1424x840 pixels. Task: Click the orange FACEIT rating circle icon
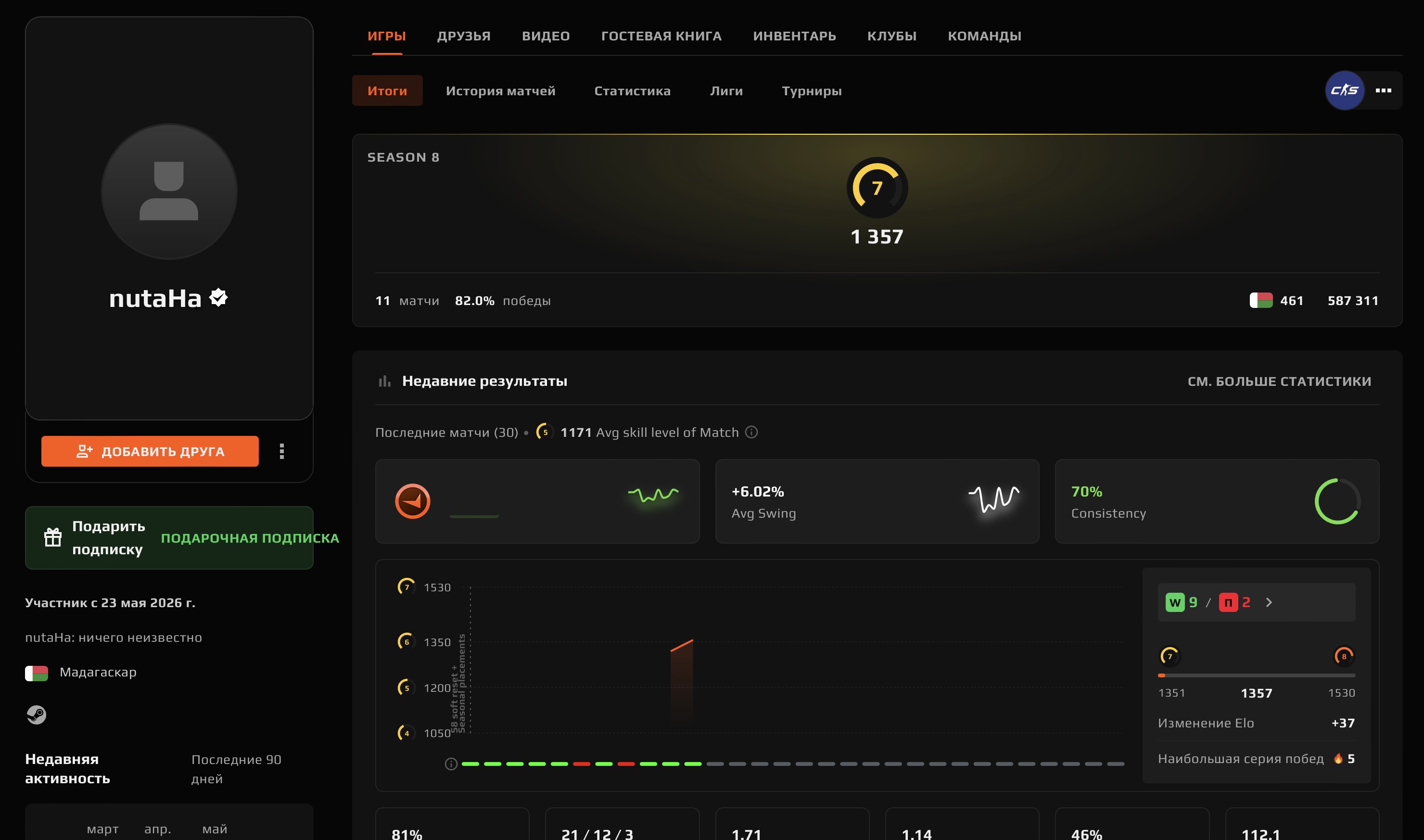[x=413, y=501]
